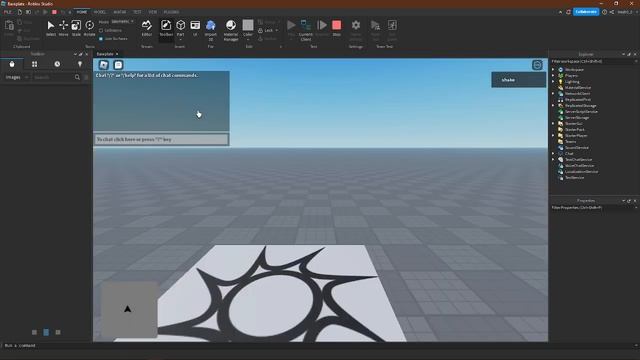
Task: Choose the Select tool in the ribbon
Action: [x=51, y=28]
